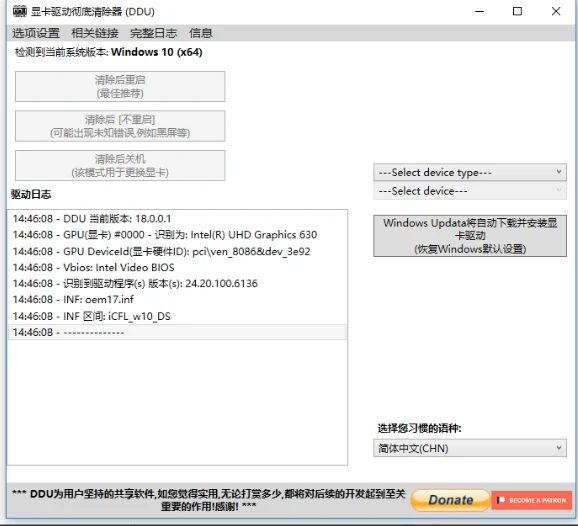578x526 pixels.
Task: Select log row pci\ven_8086&dev_3e92
Action: coord(177,251)
